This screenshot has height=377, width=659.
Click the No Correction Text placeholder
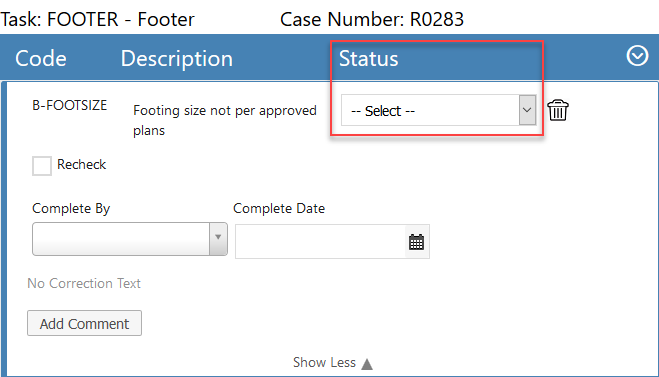coord(84,283)
